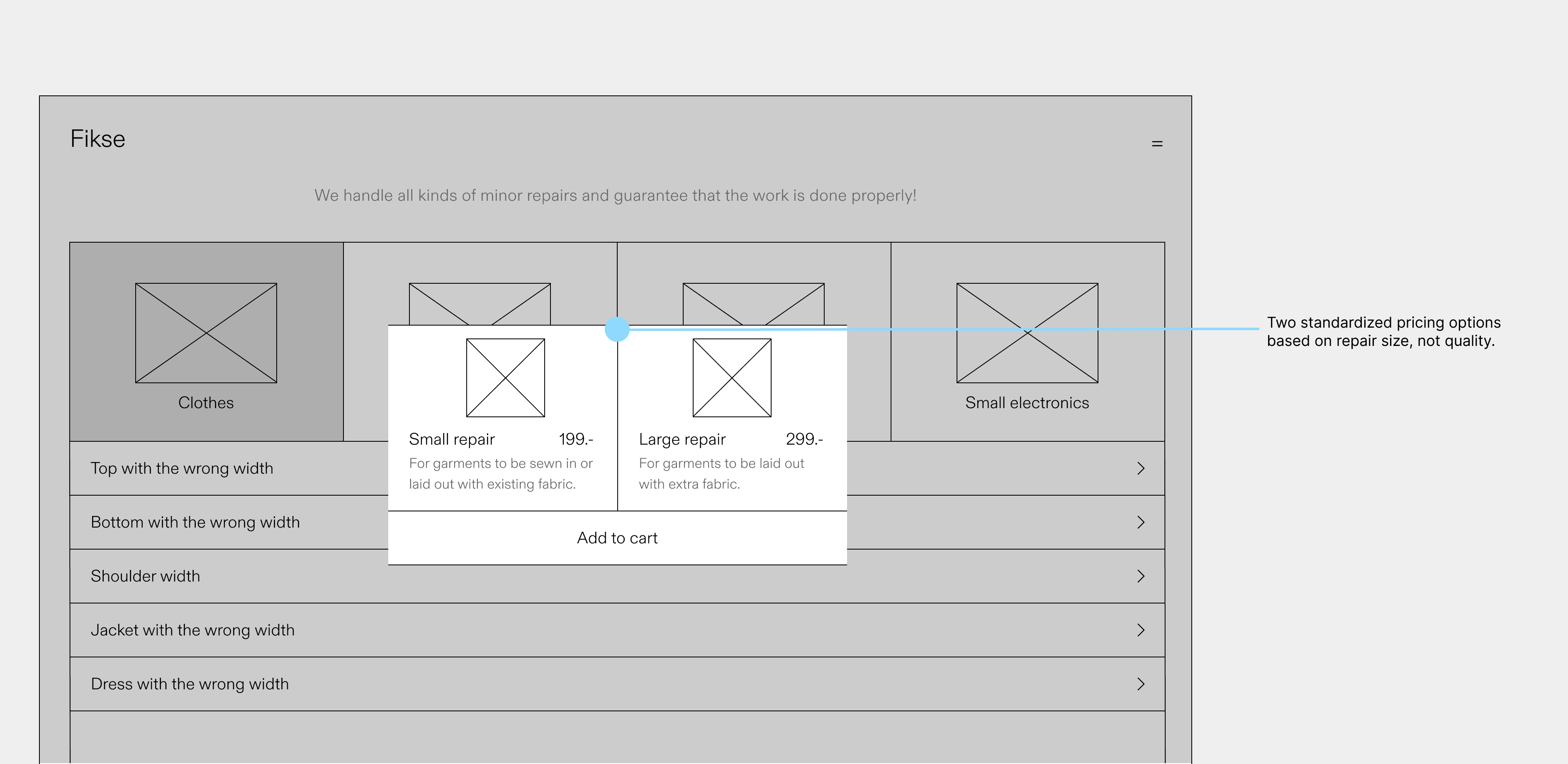Image resolution: width=1568 pixels, height=764 pixels.
Task: Click the Small repair image placeholder
Action: [x=505, y=378]
